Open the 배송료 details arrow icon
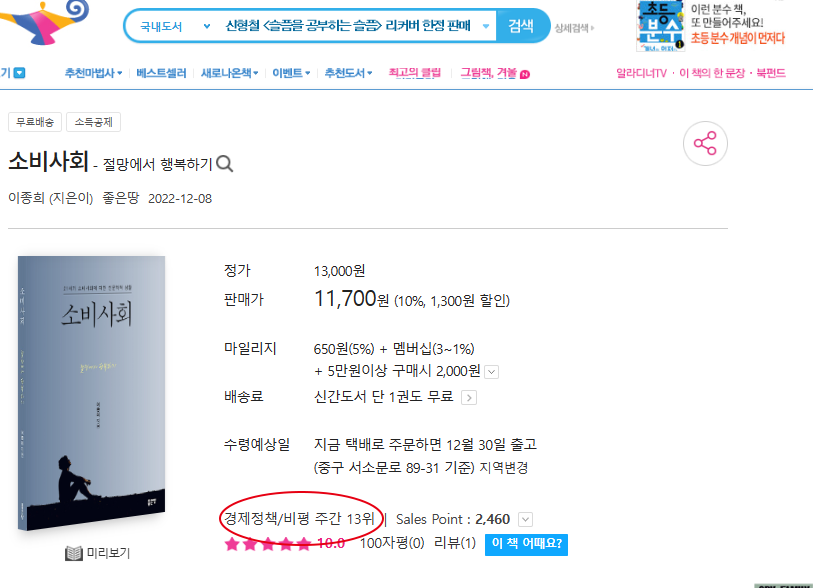This screenshot has width=813, height=588. (x=469, y=398)
